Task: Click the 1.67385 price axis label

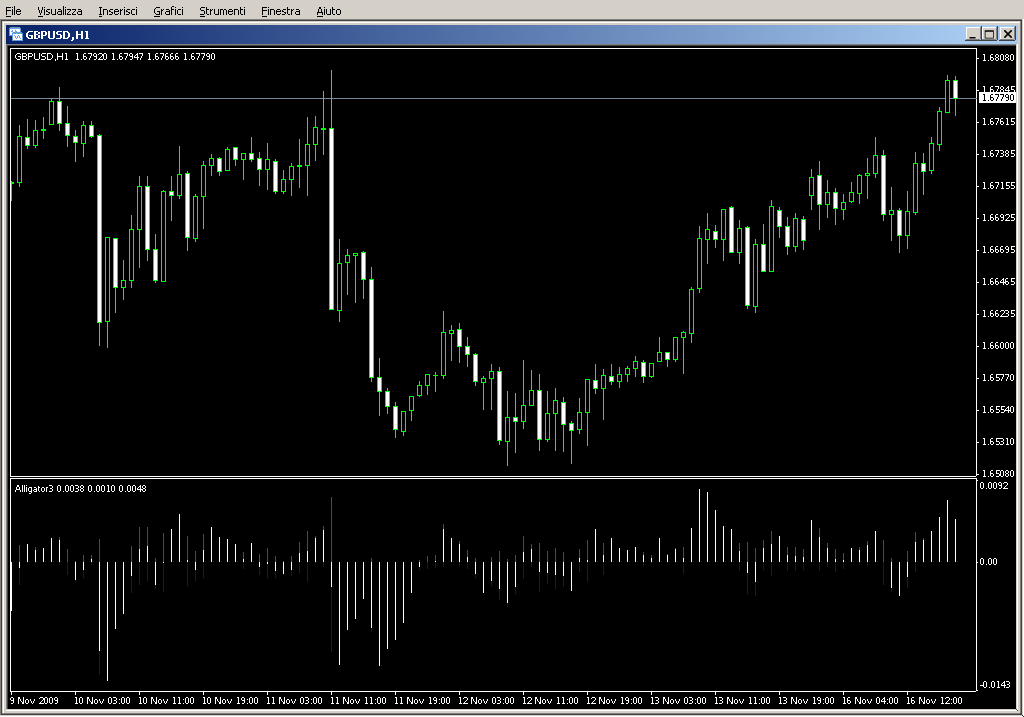Action: (999, 153)
